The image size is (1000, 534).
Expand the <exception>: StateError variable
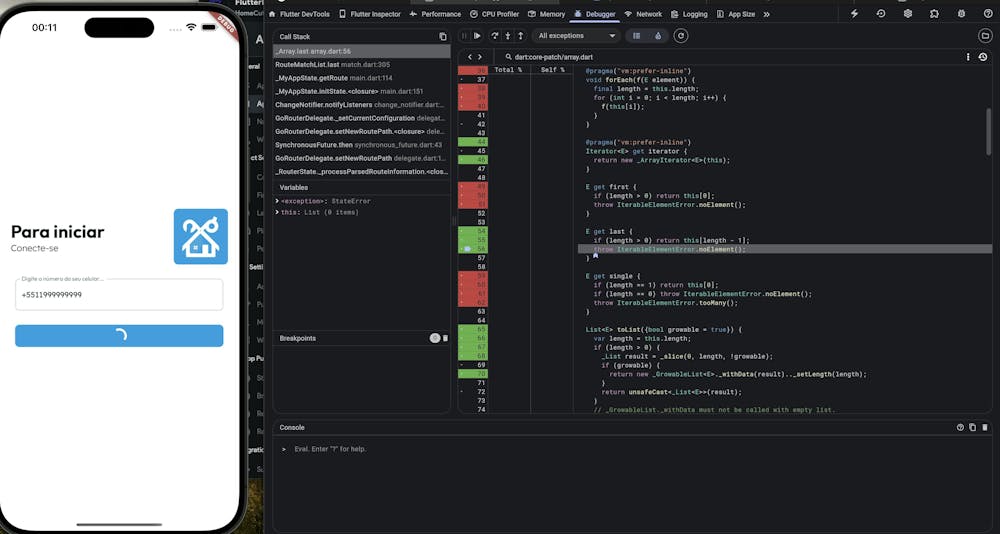[277, 201]
